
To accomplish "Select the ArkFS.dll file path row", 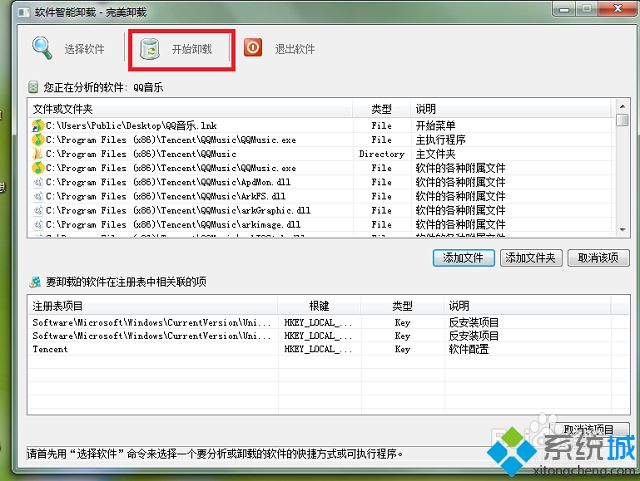I will tap(166, 196).
